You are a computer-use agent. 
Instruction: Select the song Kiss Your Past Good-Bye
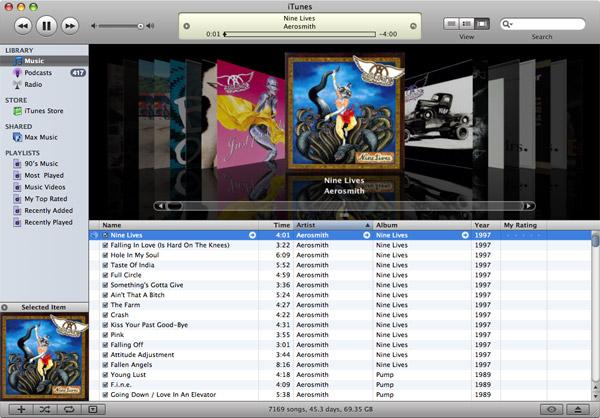pos(340,325)
